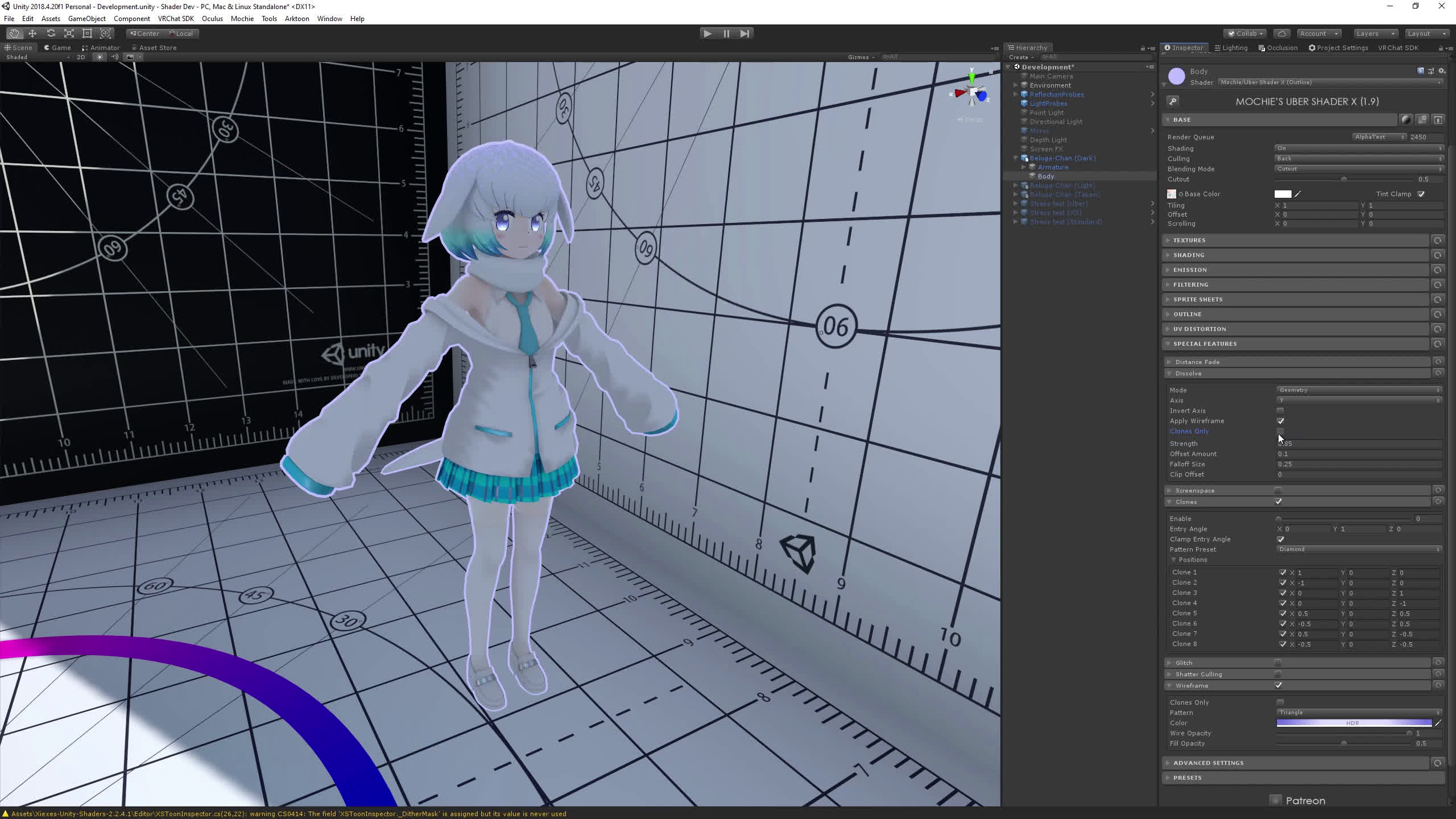Toggle scene lighting with the sun icon
This screenshot has height=819, width=1456.
(100, 57)
